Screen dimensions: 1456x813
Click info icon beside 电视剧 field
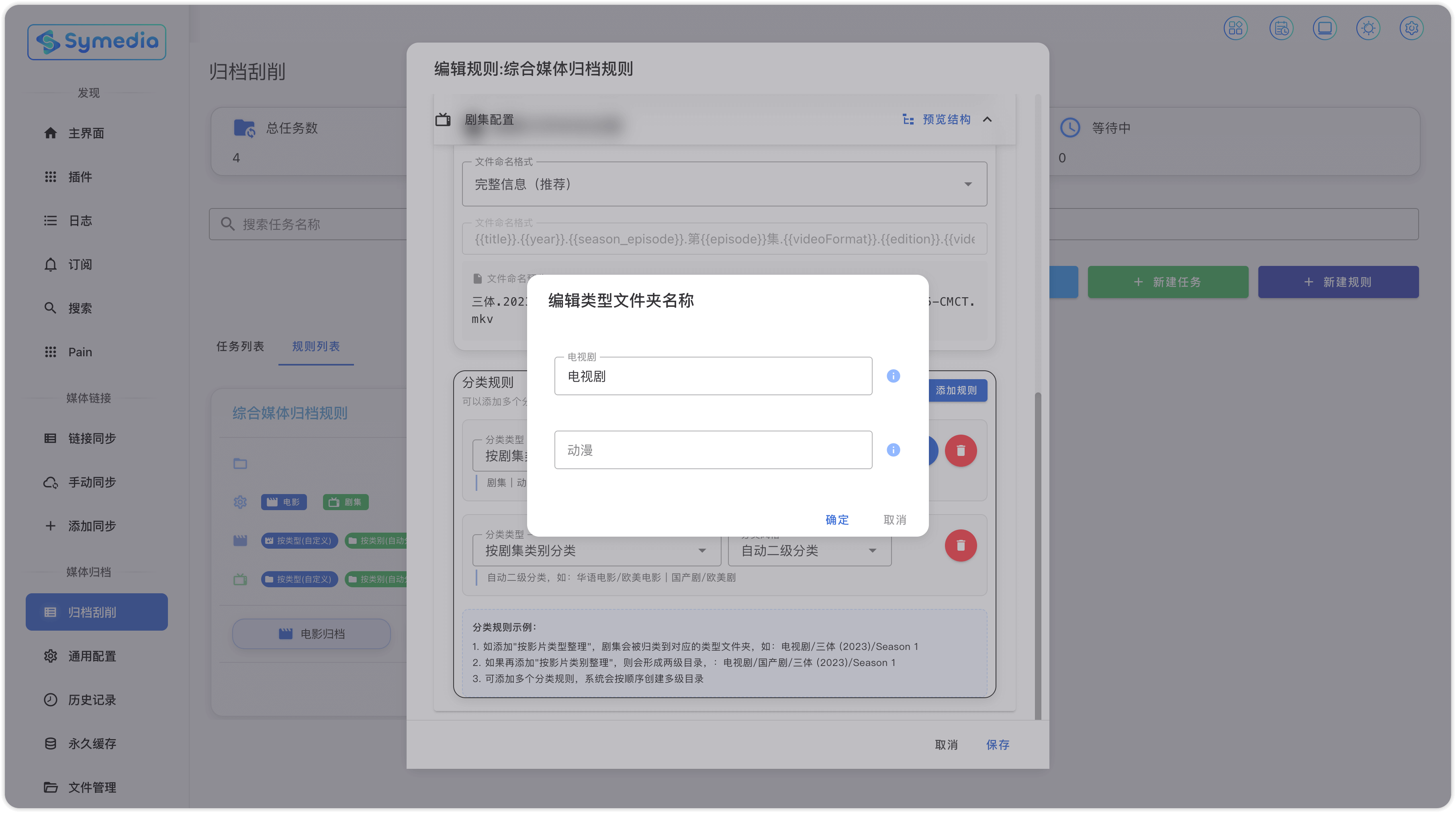(893, 376)
